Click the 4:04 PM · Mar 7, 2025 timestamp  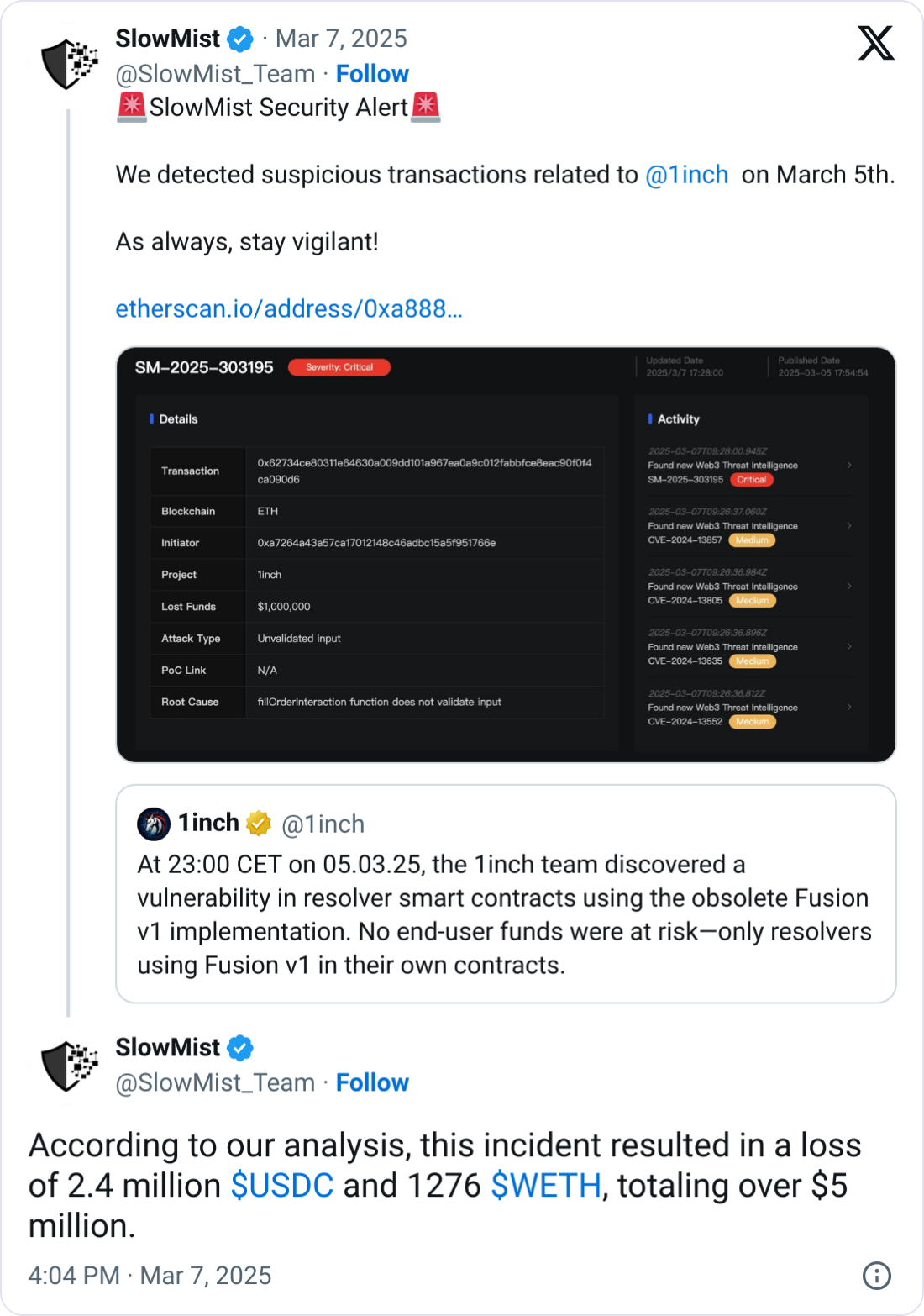pos(150,1275)
